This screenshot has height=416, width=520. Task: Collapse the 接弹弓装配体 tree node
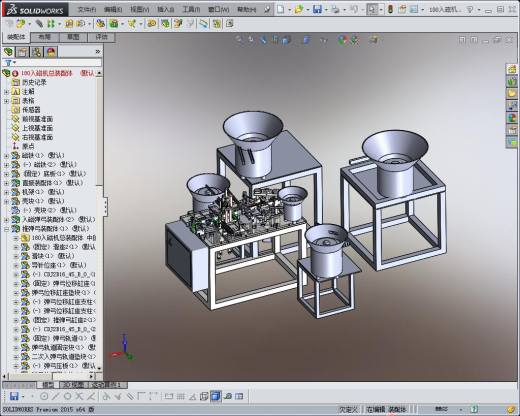tap(6, 229)
